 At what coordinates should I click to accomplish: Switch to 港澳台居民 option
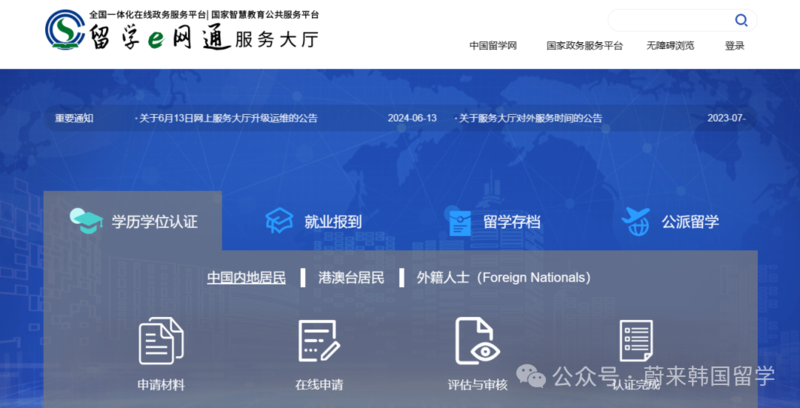click(x=351, y=277)
